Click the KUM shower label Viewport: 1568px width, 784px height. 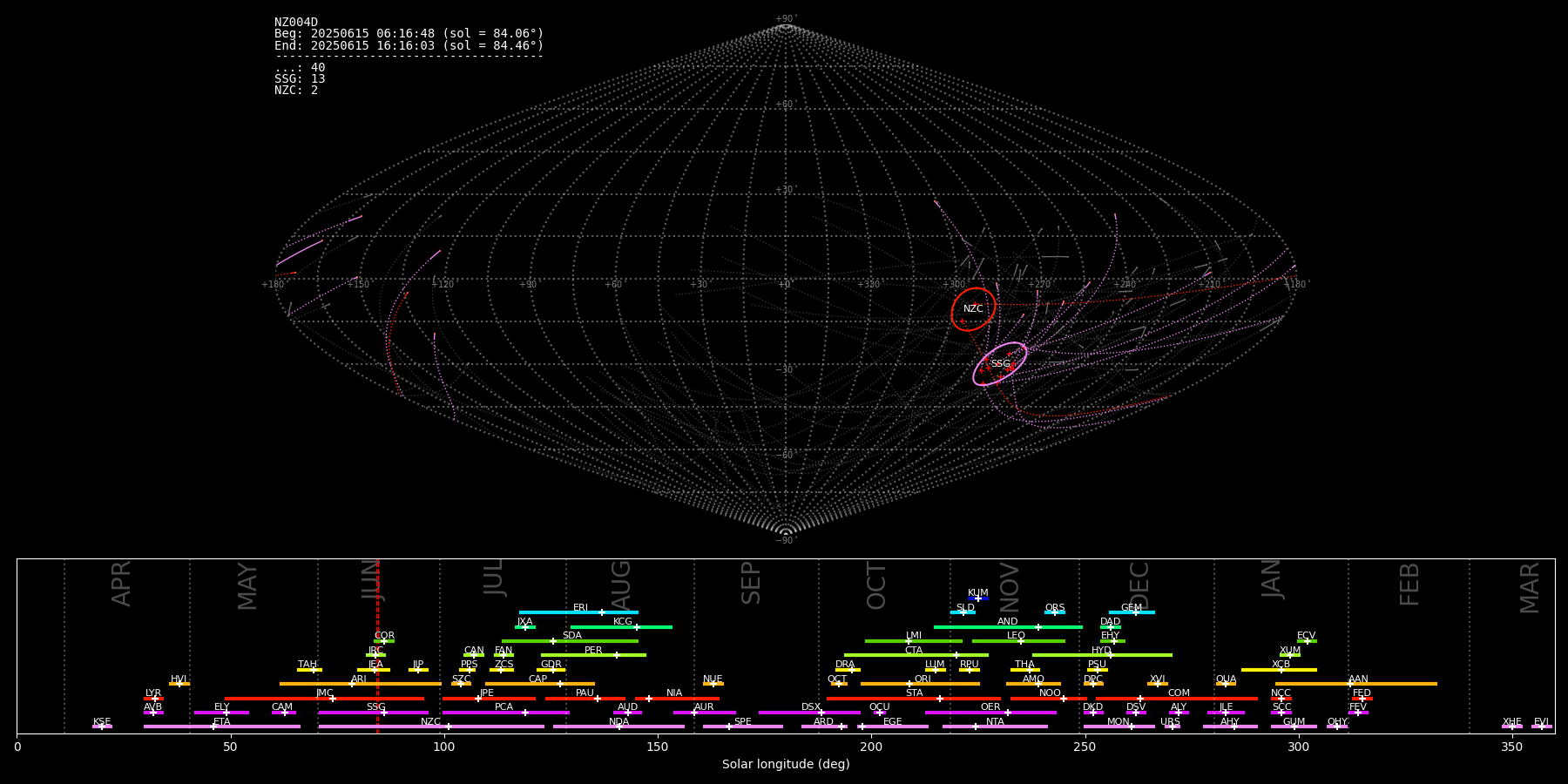coord(978,593)
